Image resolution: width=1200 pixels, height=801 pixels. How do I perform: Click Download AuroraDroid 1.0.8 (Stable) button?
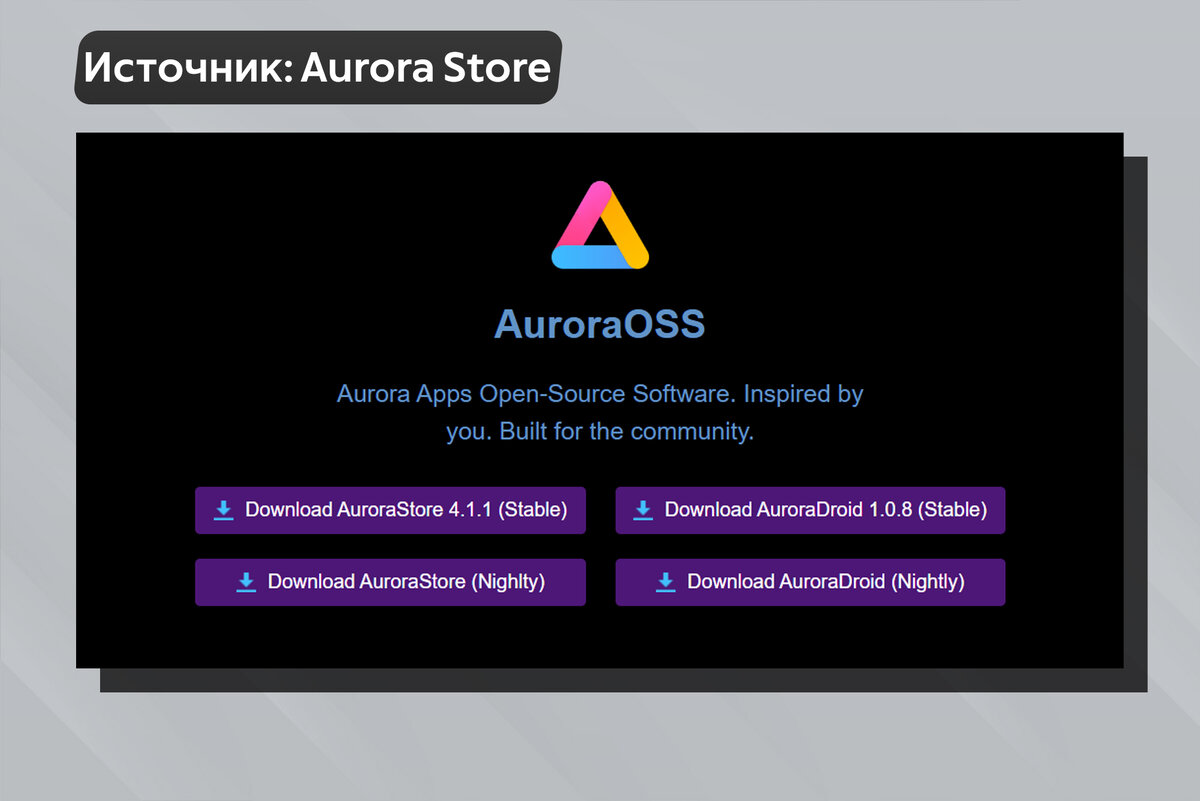tap(810, 510)
